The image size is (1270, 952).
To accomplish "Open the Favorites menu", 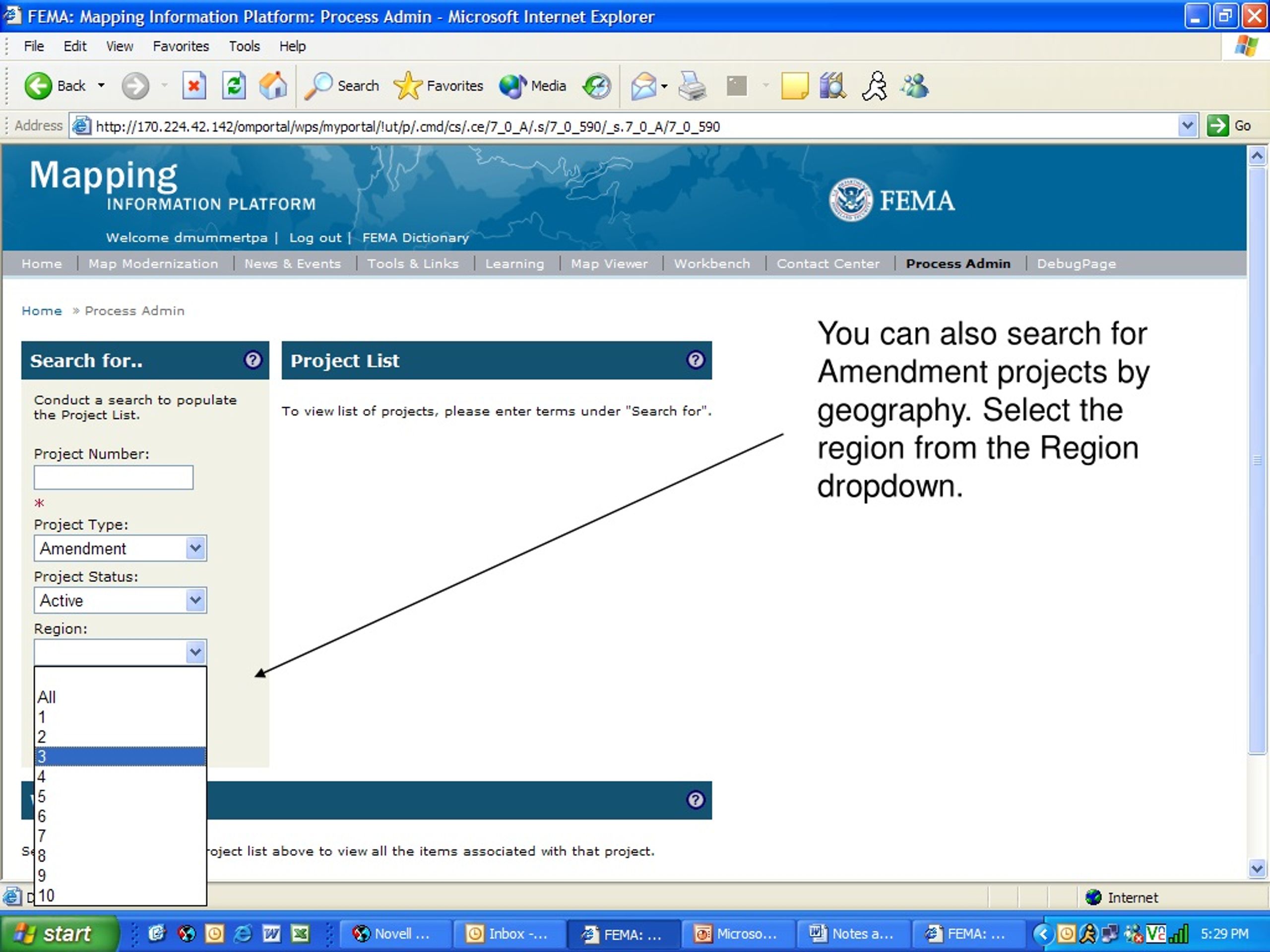I will pos(181,46).
